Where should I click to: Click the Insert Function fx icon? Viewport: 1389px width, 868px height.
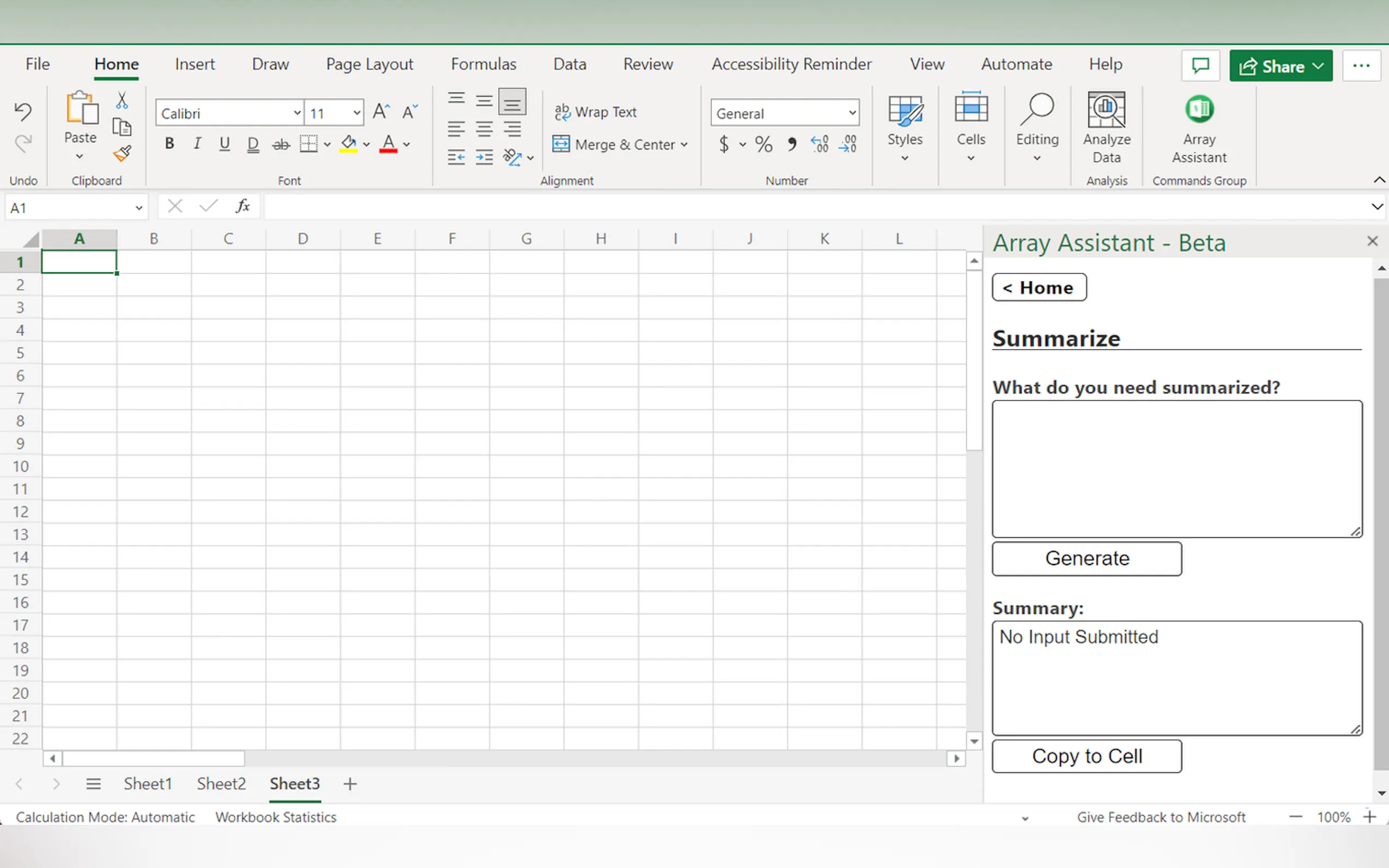click(x=243, y=206)
